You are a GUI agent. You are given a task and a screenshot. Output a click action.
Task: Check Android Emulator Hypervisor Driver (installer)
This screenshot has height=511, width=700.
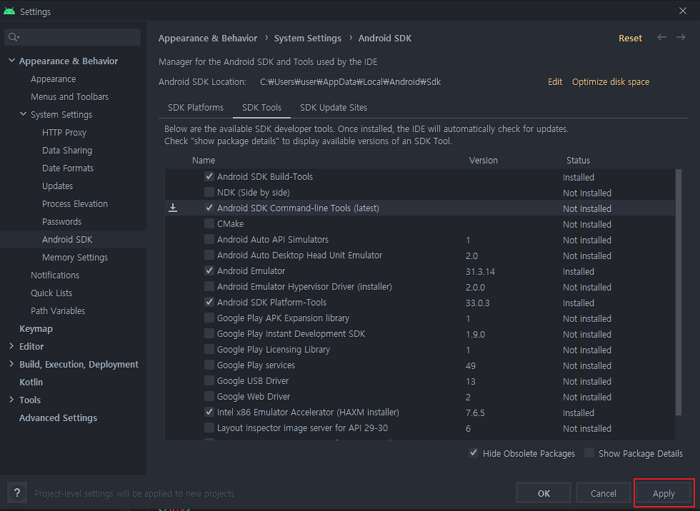click(209, 287)
